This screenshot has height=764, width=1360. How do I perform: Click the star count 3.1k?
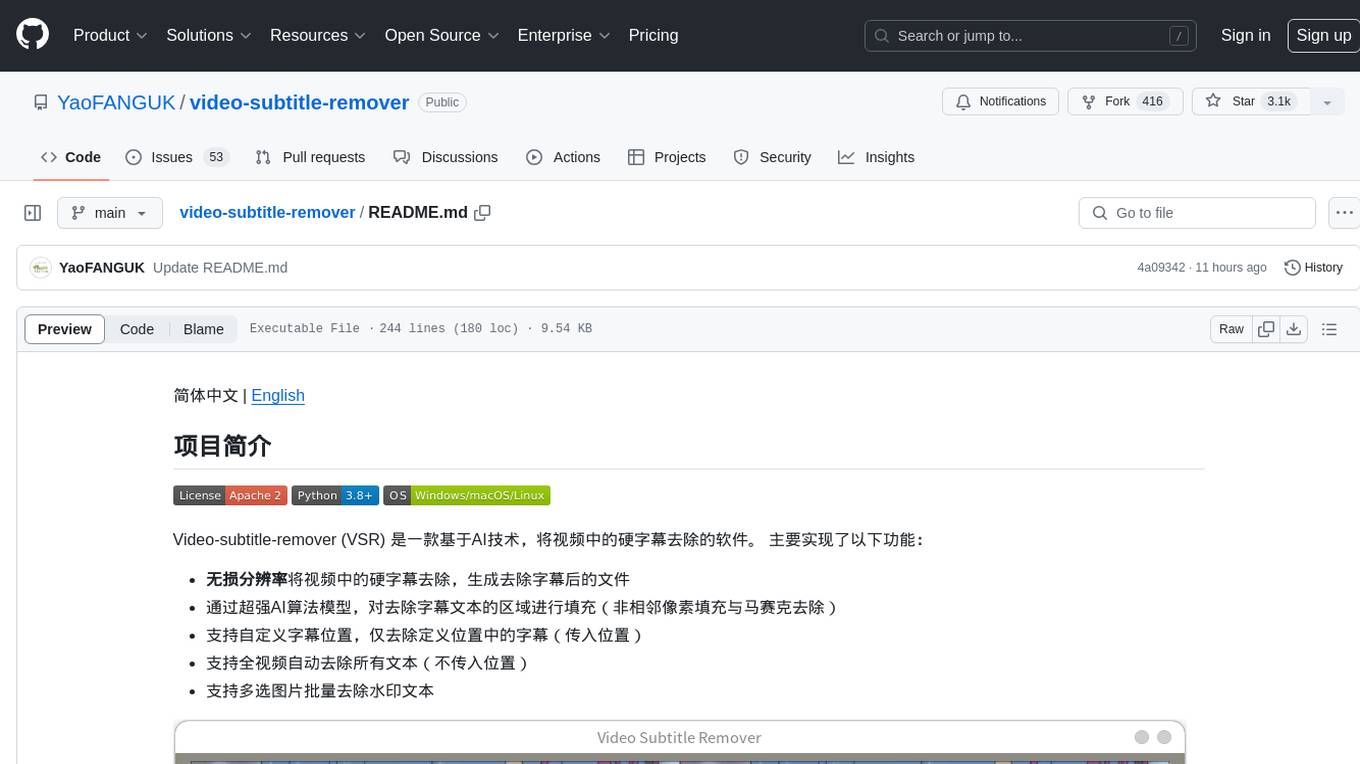(1279, 101)
